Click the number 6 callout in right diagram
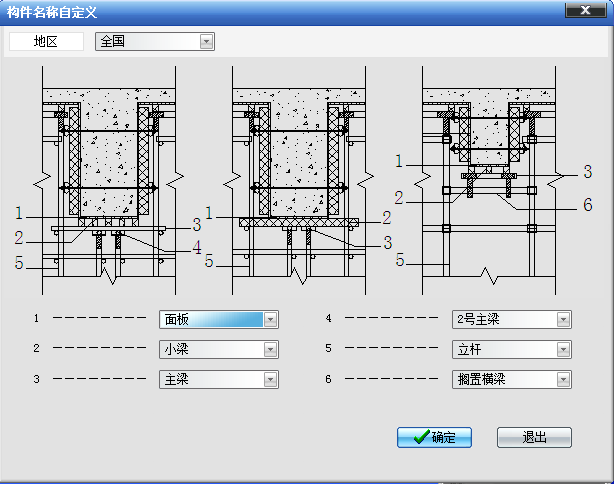This screenshot has height=484, width=614. pos(588,205)
